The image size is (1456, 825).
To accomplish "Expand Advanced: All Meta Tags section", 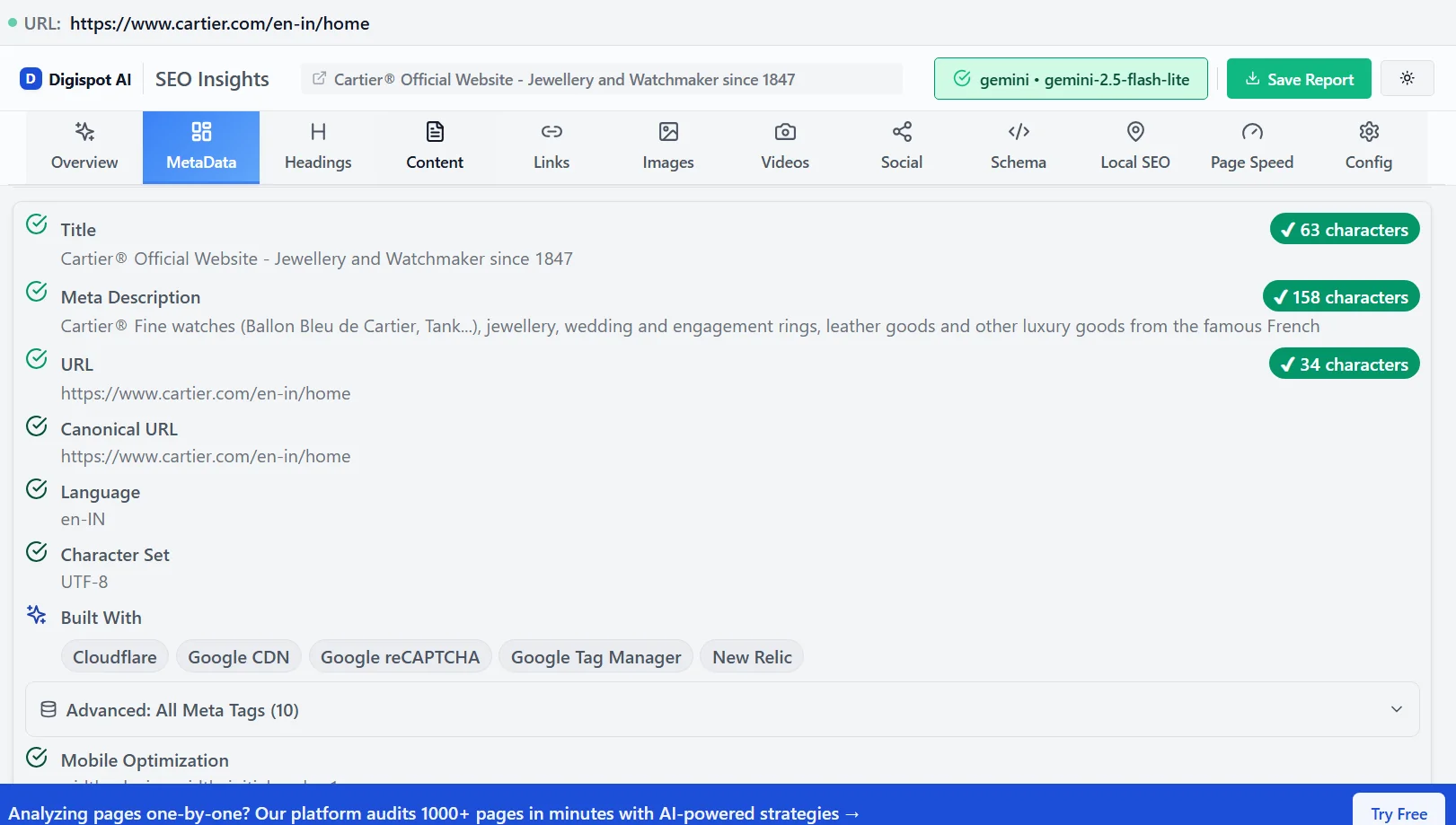I will click(182, 710).
